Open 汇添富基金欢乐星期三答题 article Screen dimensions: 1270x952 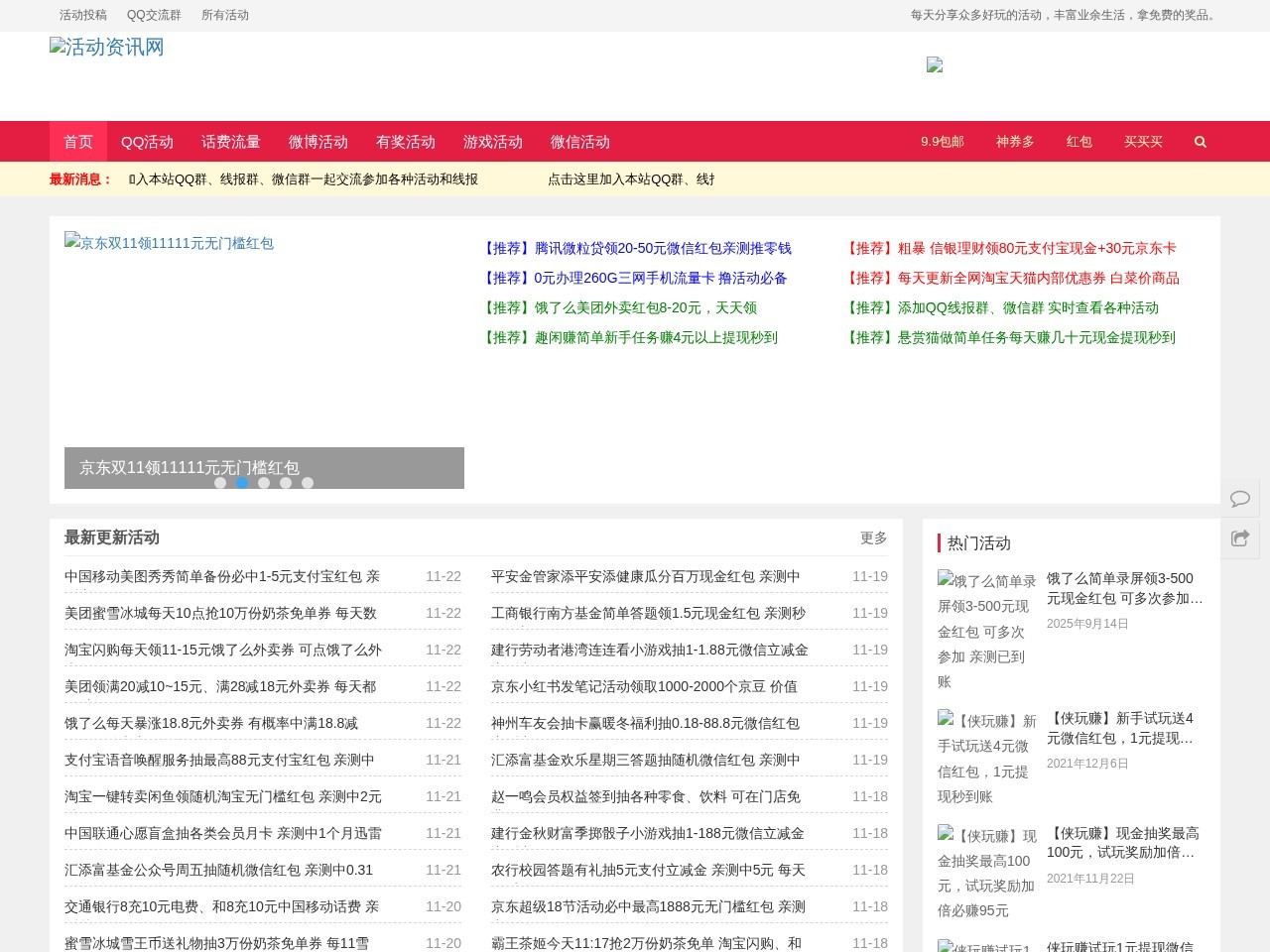pyautogui.click(x=645, y=760)
